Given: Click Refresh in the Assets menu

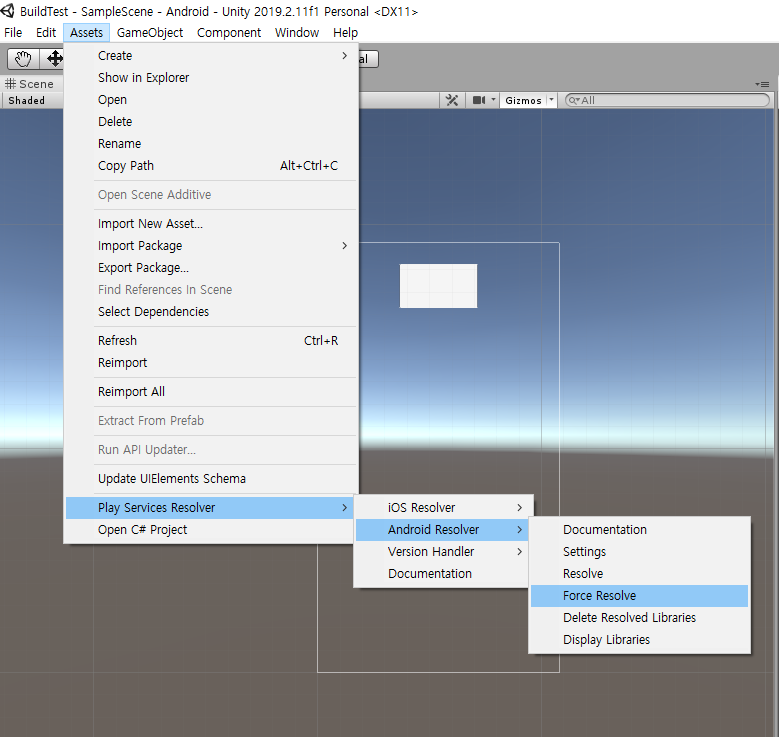Looking at the screenshot, I should pyautogui.click(x=211, y=340).
